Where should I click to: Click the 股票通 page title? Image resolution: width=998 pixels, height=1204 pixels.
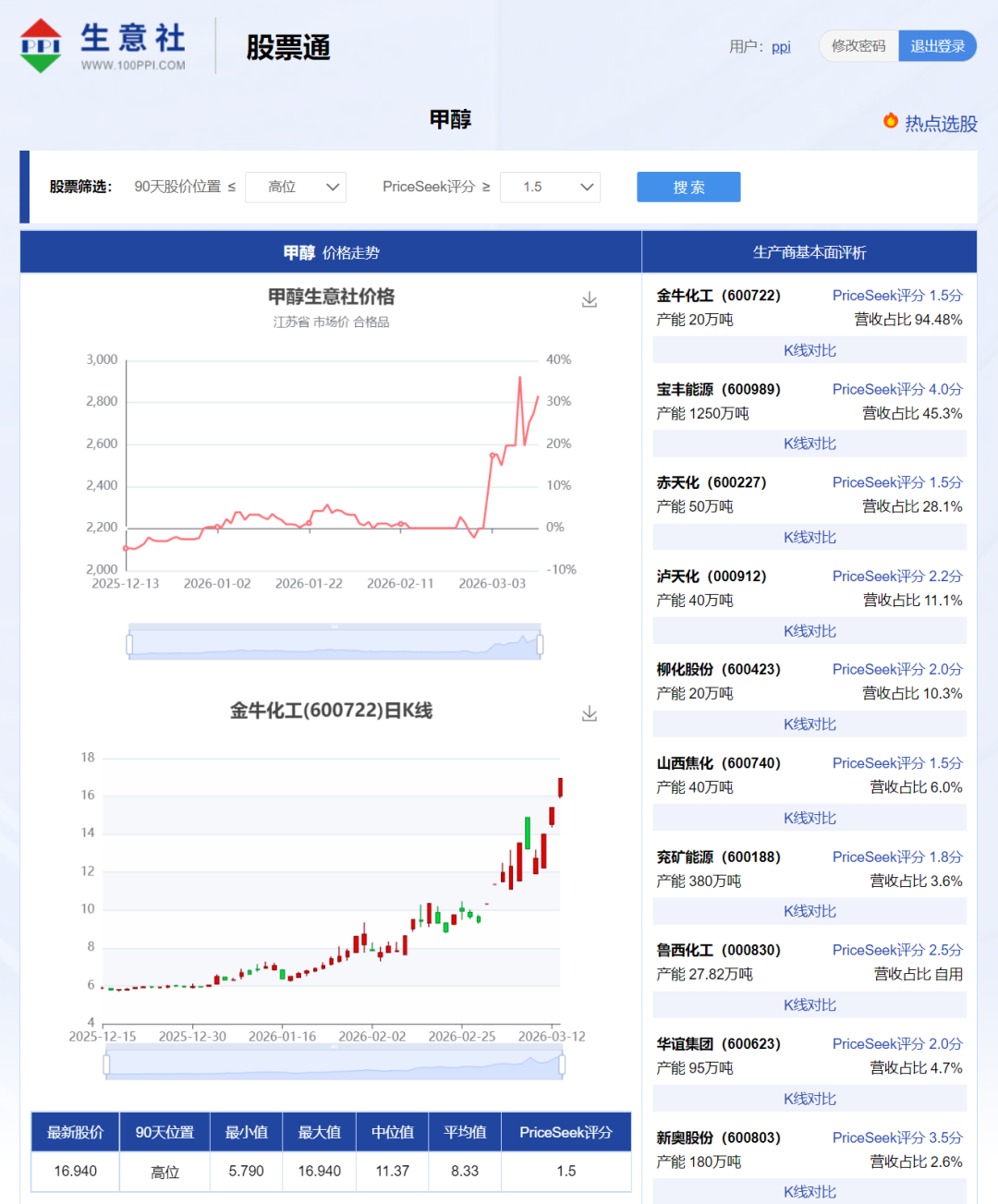288,47
